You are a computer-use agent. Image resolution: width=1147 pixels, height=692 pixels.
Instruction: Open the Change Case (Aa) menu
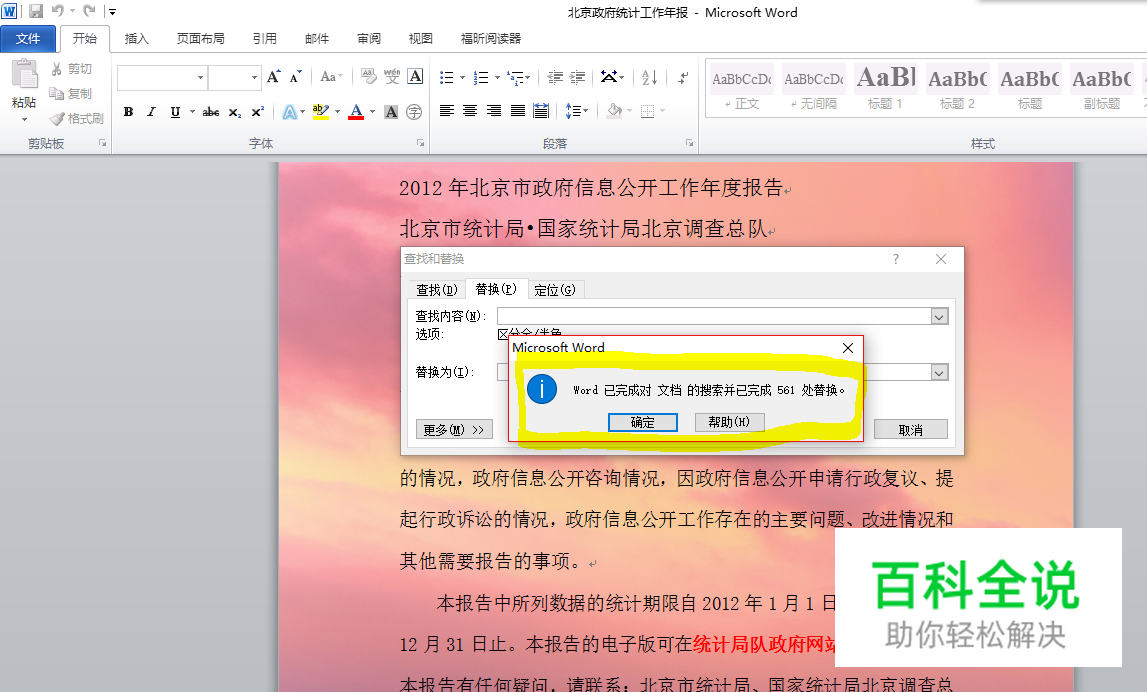330,77
